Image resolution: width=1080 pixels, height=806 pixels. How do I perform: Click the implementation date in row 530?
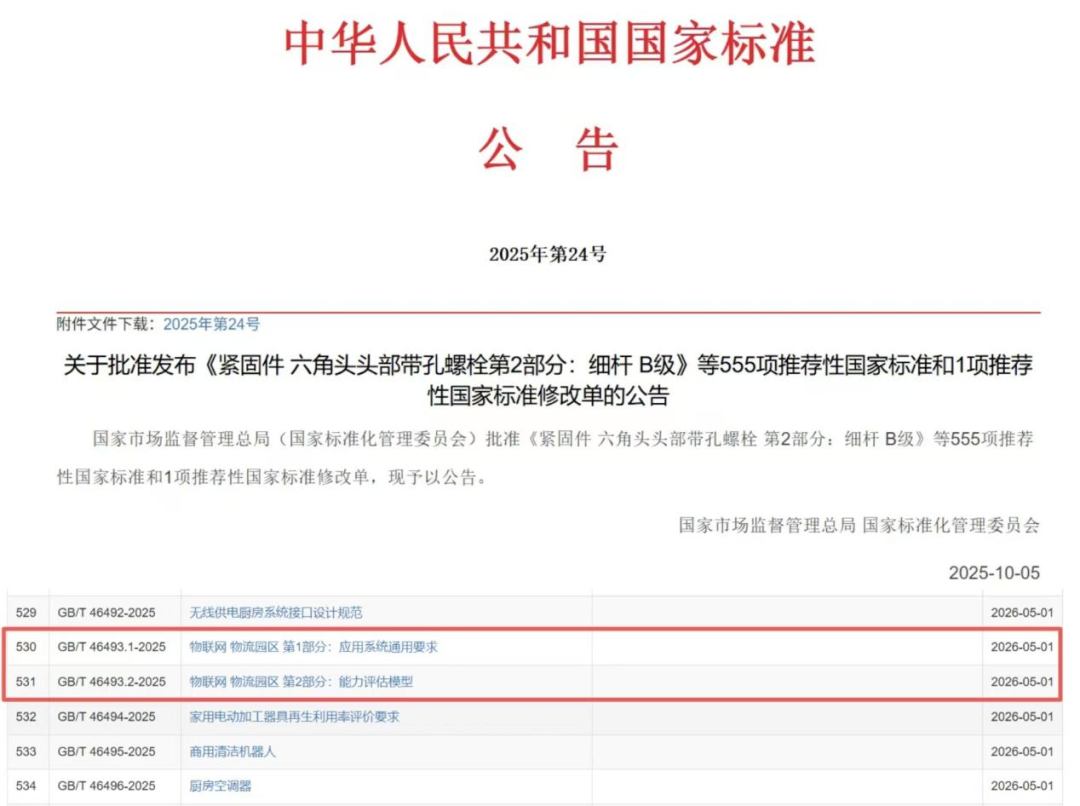1021,647
